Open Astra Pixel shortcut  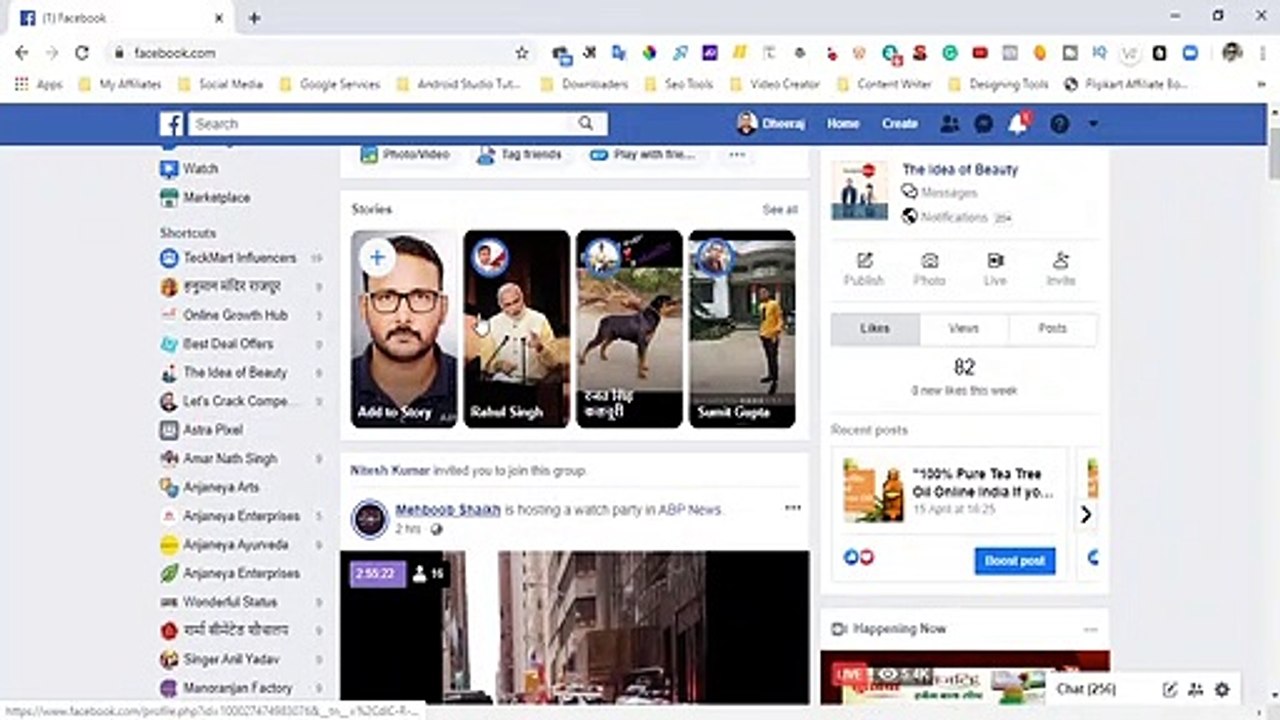(x=212, y=430)
